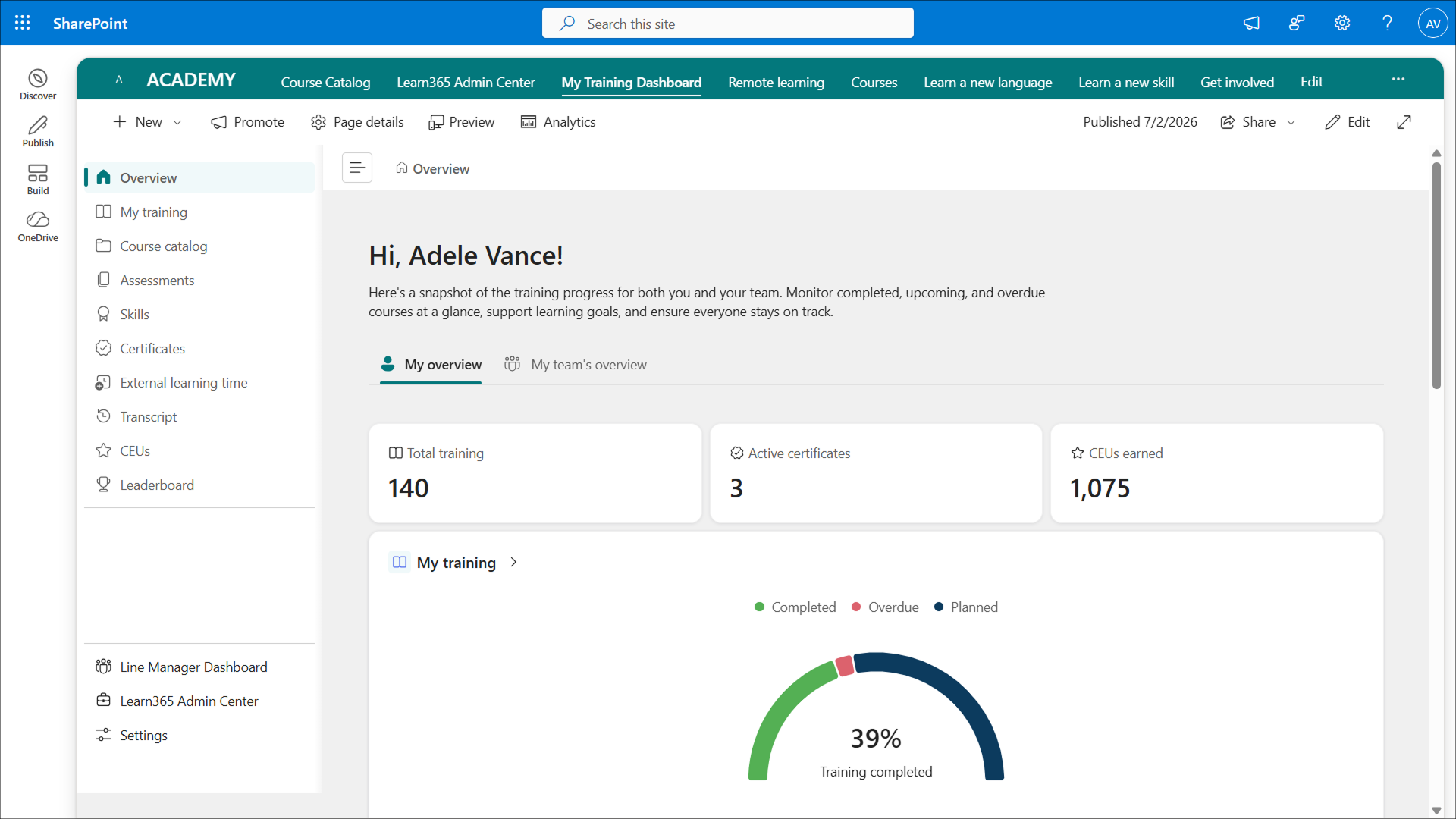Open Settings in the sidebar
Screen dimensions: 1456x819
[x=199, y=735]
